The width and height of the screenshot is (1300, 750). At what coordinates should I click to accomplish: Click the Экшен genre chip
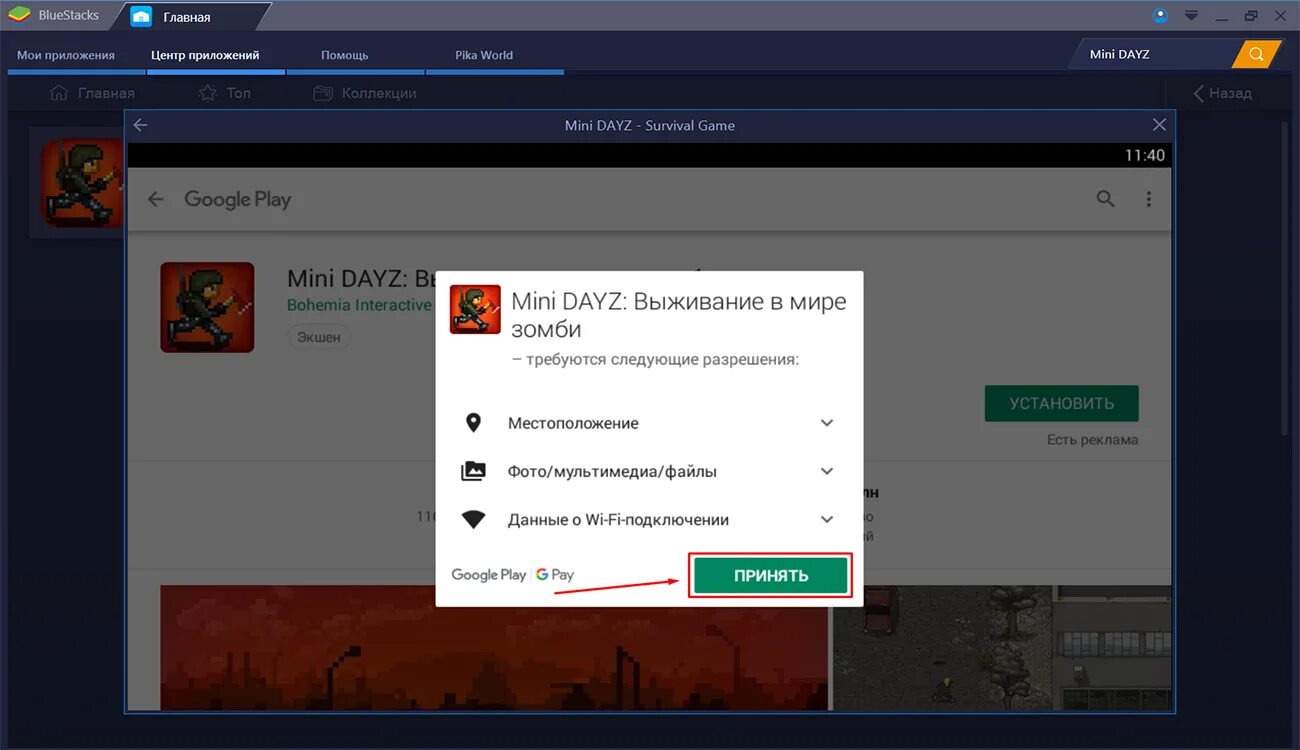pyautogui.click(x=319, y=337)
